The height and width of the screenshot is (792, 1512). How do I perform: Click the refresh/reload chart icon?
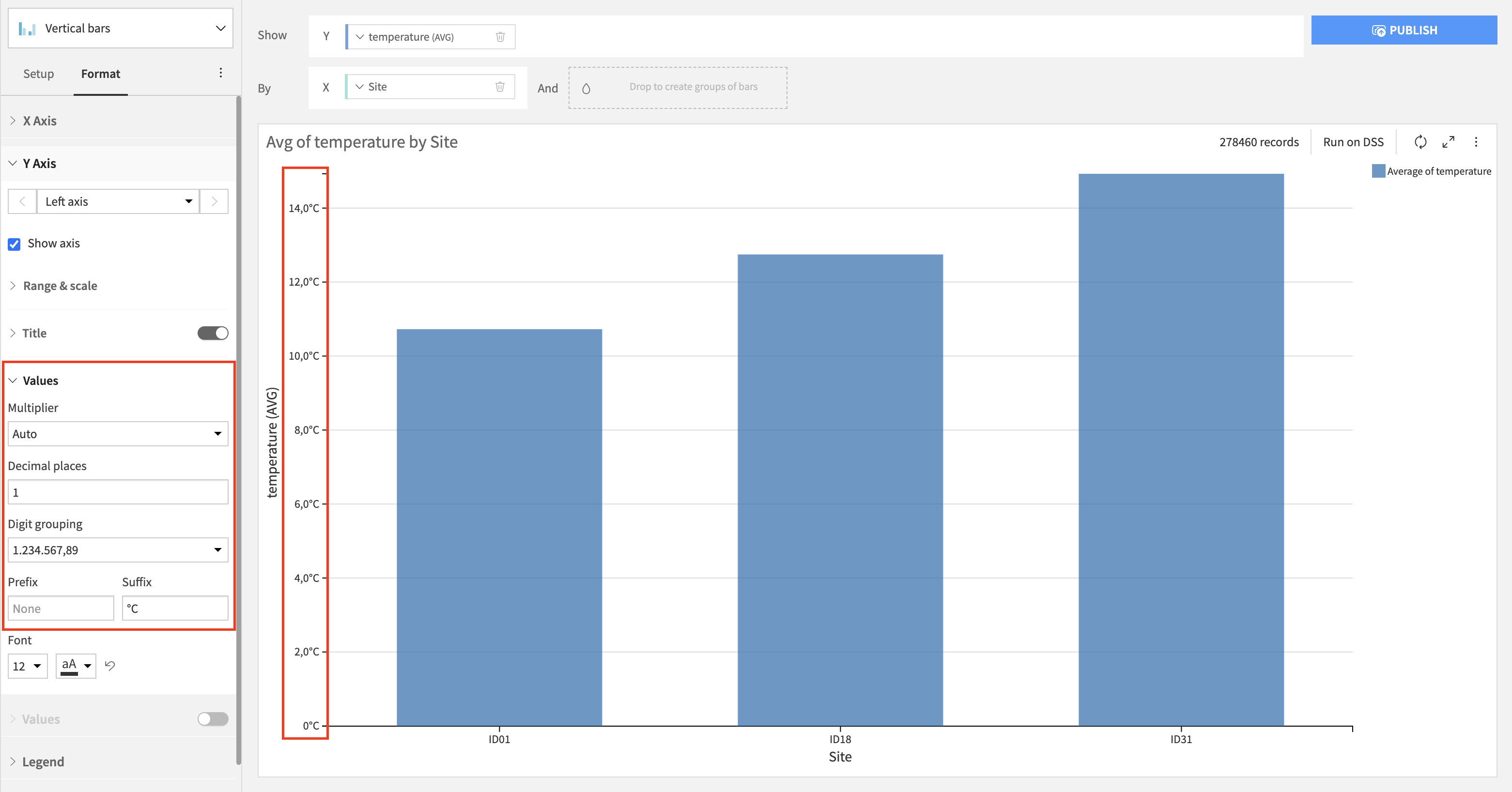(1421, 141)
